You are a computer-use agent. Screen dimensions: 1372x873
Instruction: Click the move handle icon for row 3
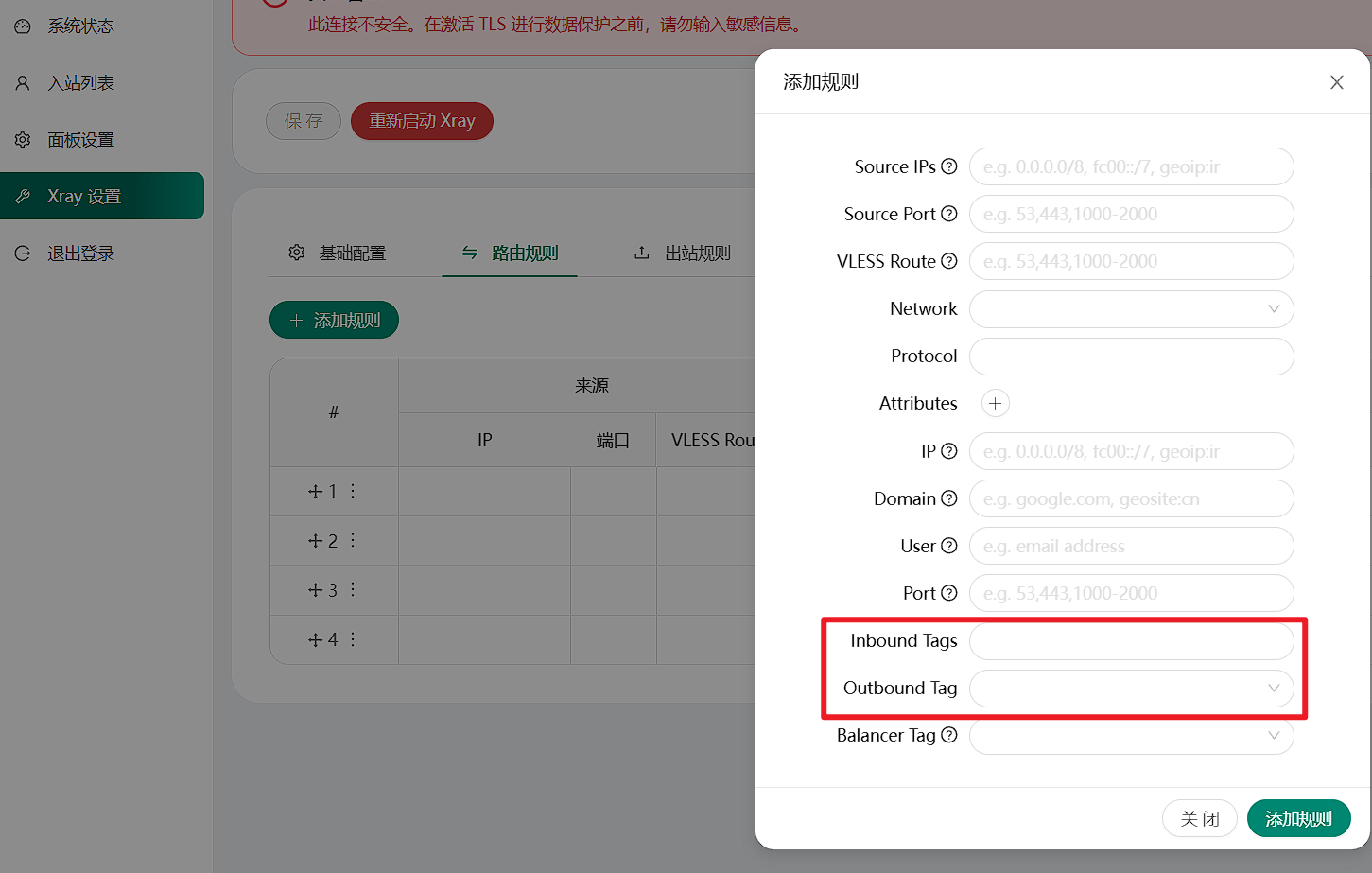[316, 590]
